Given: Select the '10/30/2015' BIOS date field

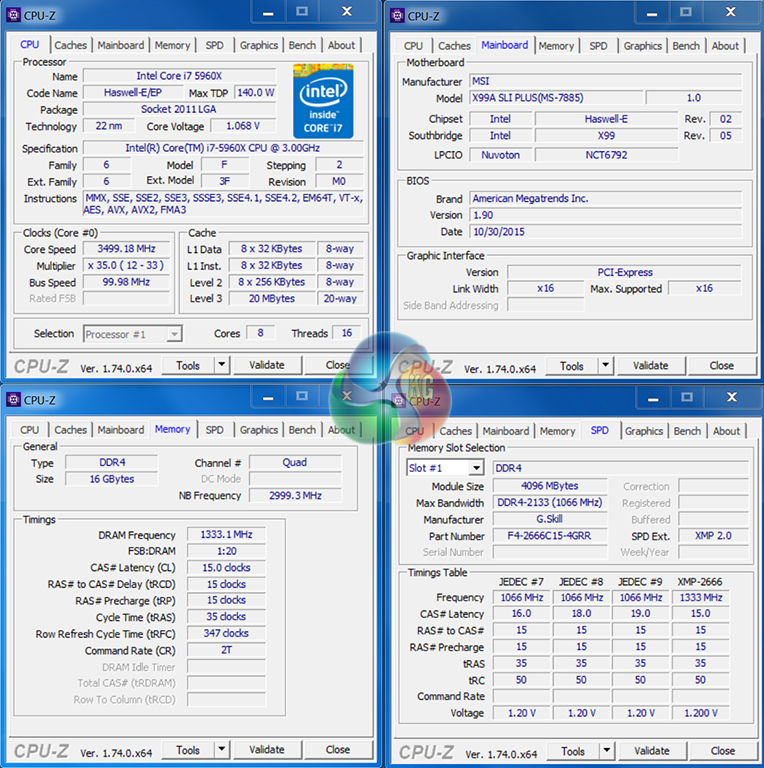Looking at the screenshot, I should pyautogui.click(x=606, y=232).
